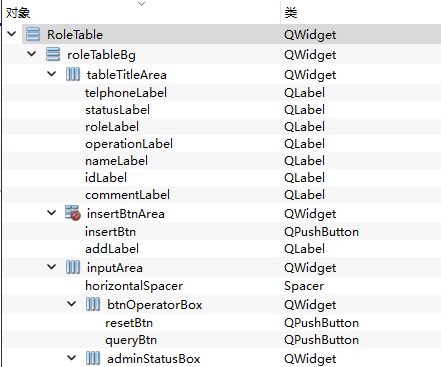Collapse the insertBtnArea node
This screenshot has height=367, width=441.
pyautogui.click(x=52, y=213)
